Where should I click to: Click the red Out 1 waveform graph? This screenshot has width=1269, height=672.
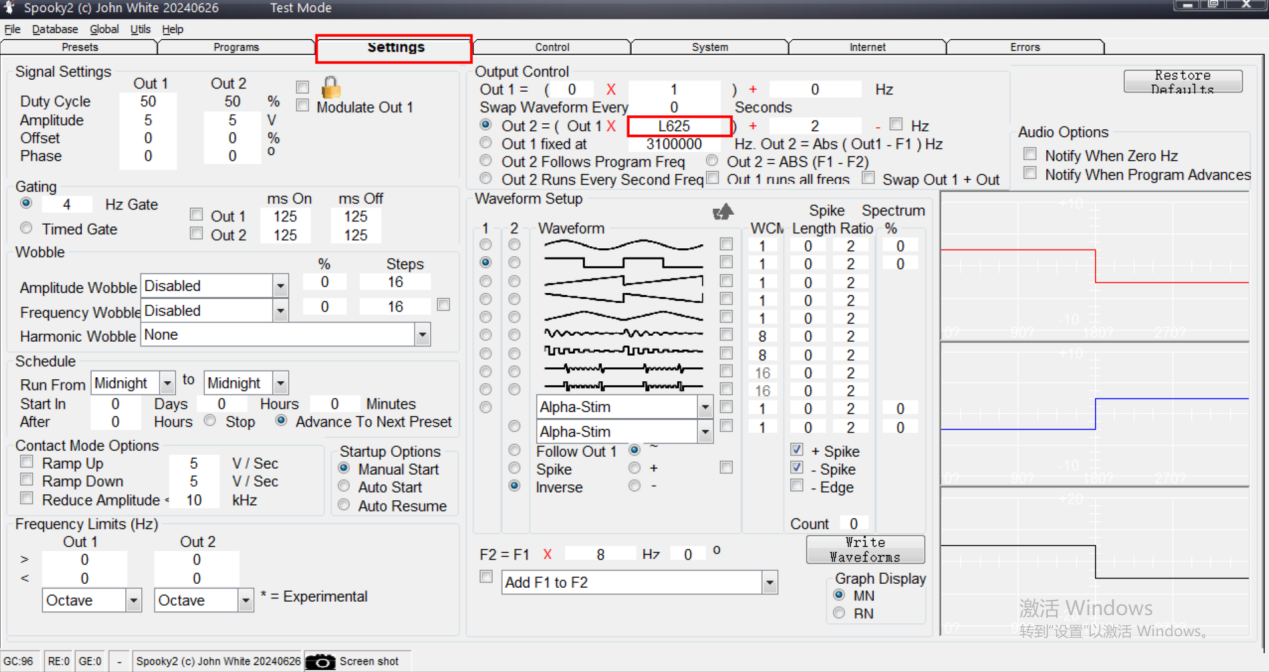coord(1094,265)
